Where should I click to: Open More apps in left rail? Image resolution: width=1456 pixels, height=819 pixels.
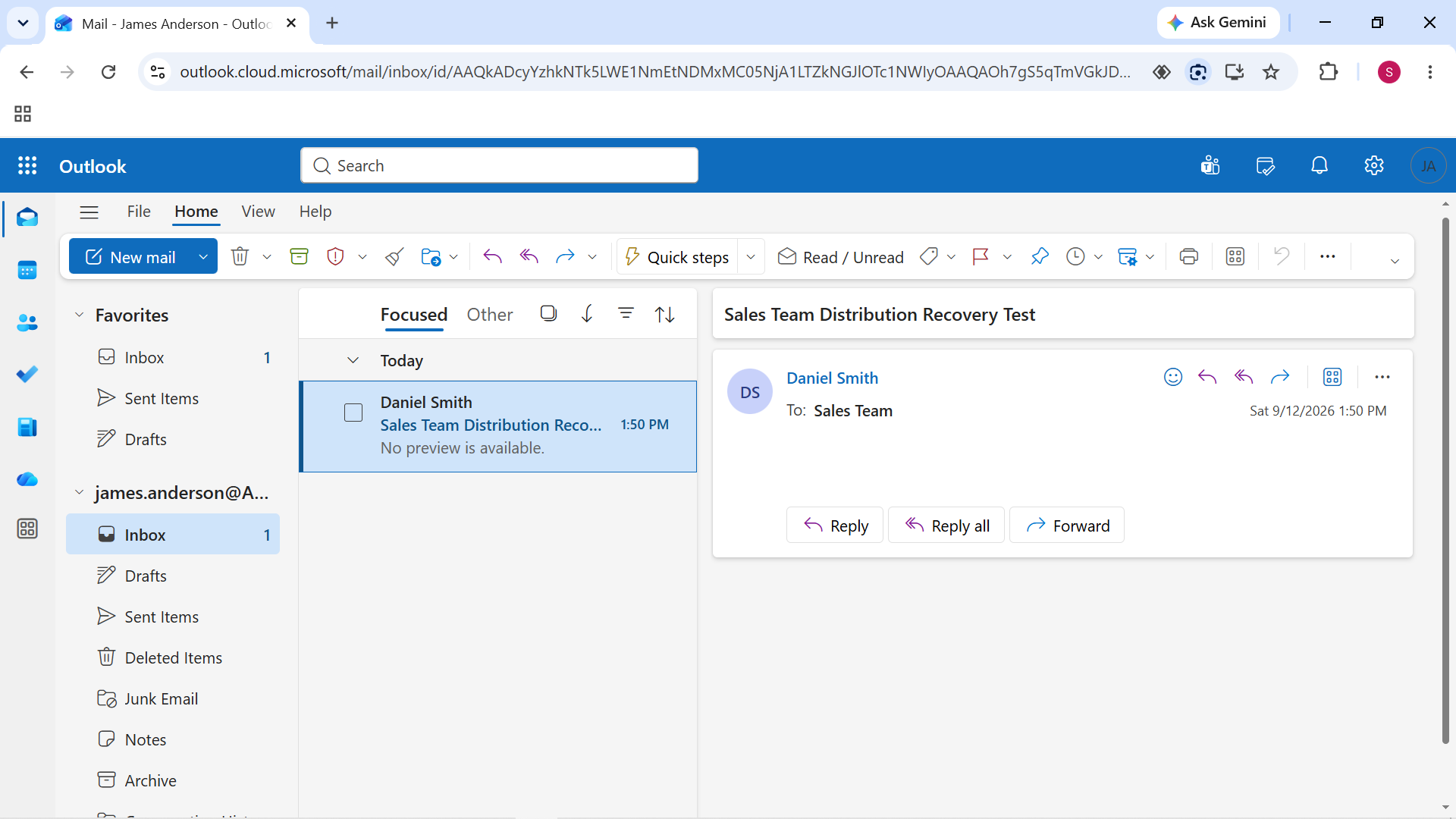[27, 529]
